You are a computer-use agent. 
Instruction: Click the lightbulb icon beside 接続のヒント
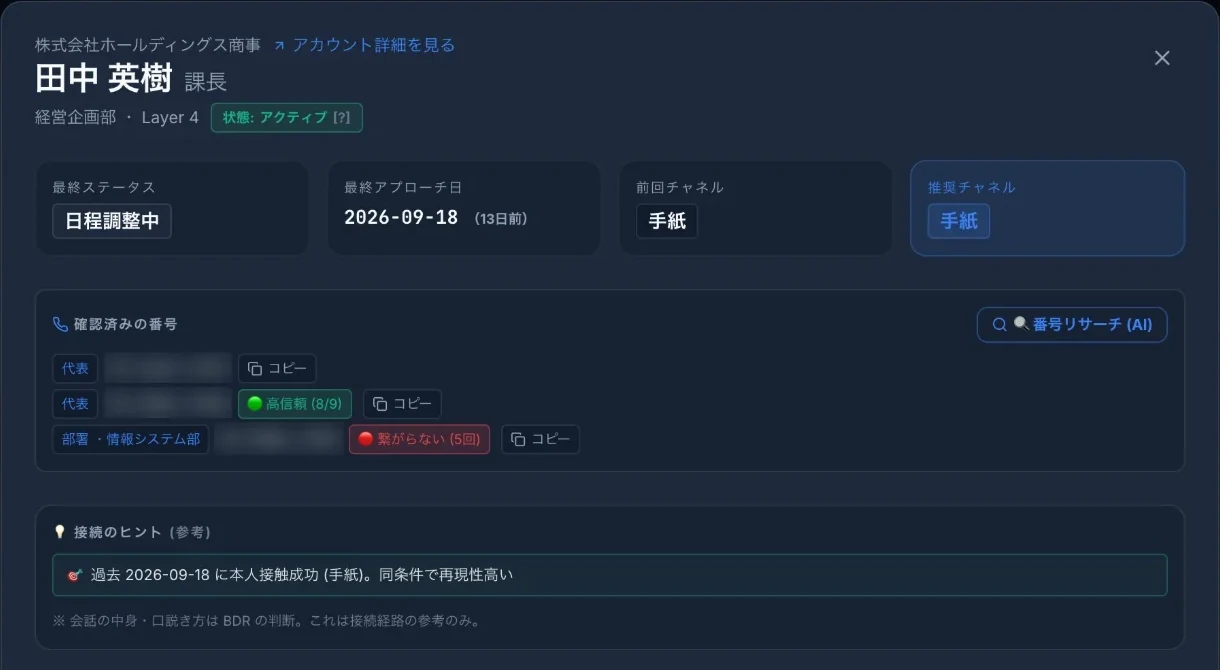click(x=59, y=532)
